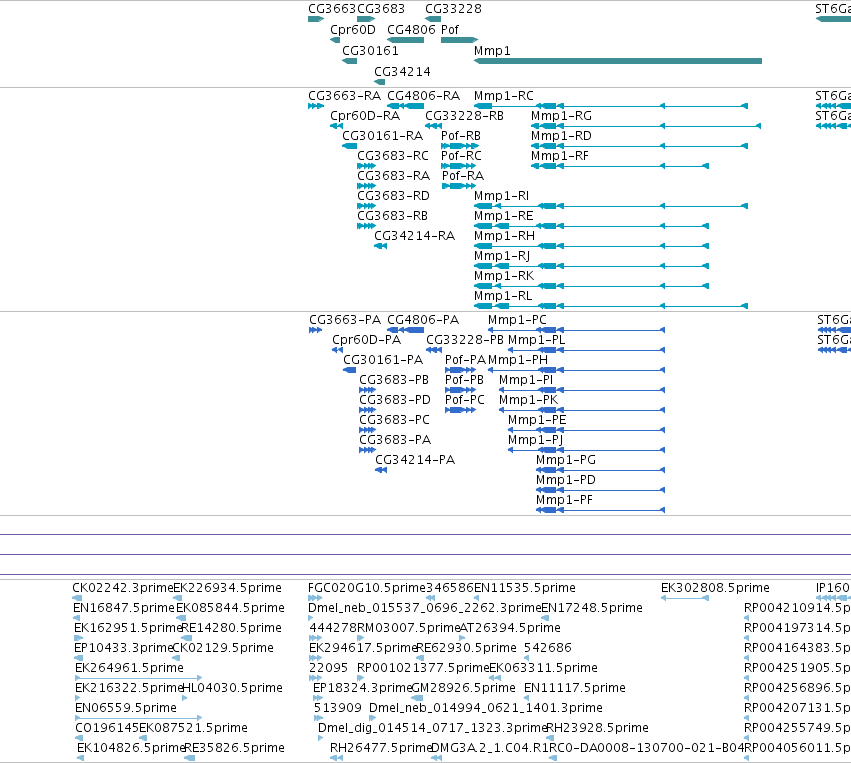This screenshot has width=851, height=763.
Task: Click the Mmp1-RD transcript label
Action: pyautogui.click(x=561, y=136)
